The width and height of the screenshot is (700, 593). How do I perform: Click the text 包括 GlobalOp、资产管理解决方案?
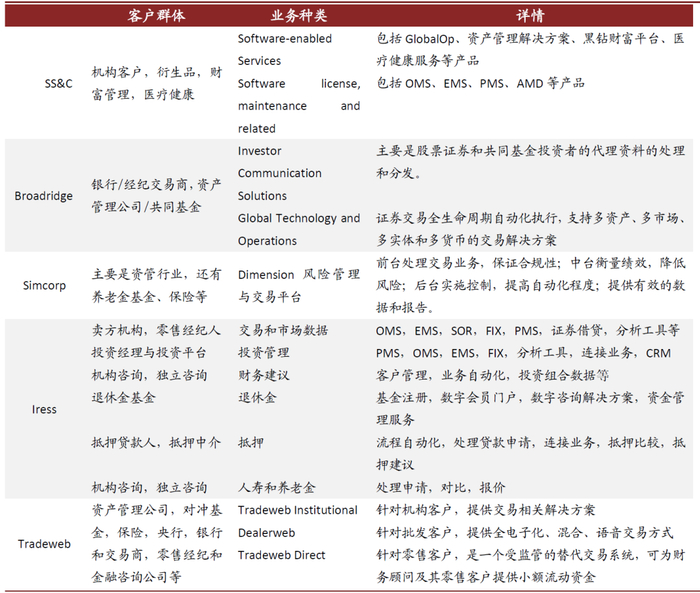click(x=530, y=50)
